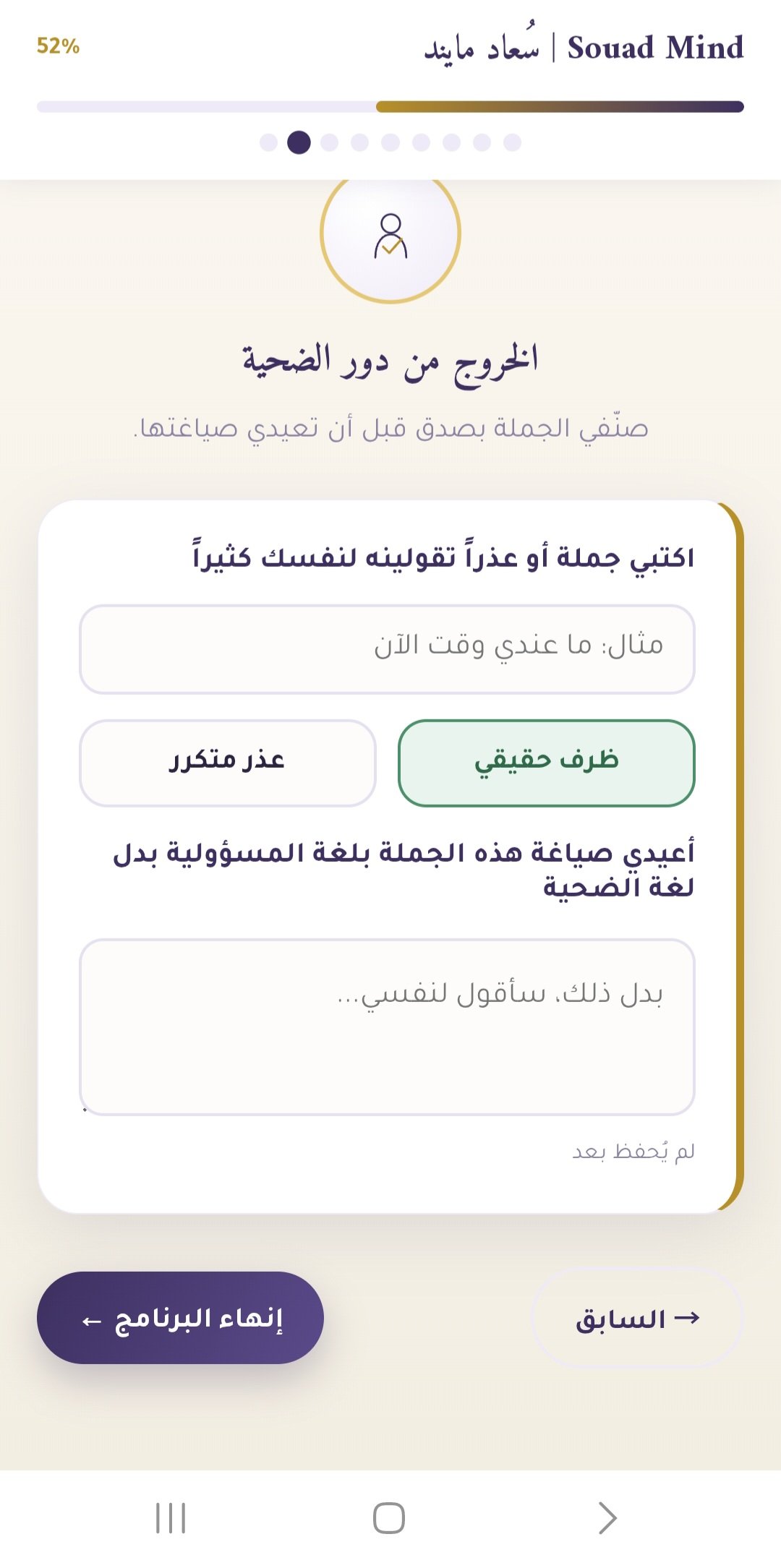The height and width of the screenshot is (1568, 781).
Task: Focus the مثال: ما عندي وقت الآن field
Action: (387, 649)
